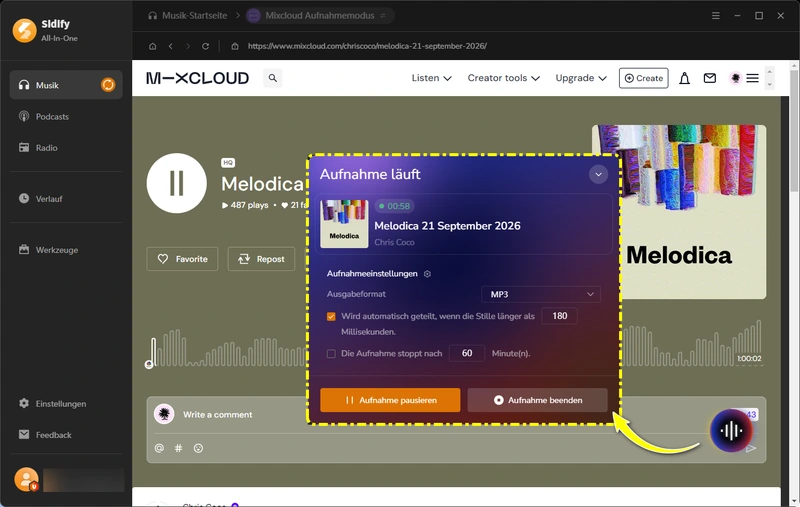Open the Musik section in sidebar
This screenshot has height=507, width=800.
coord(66,85)
